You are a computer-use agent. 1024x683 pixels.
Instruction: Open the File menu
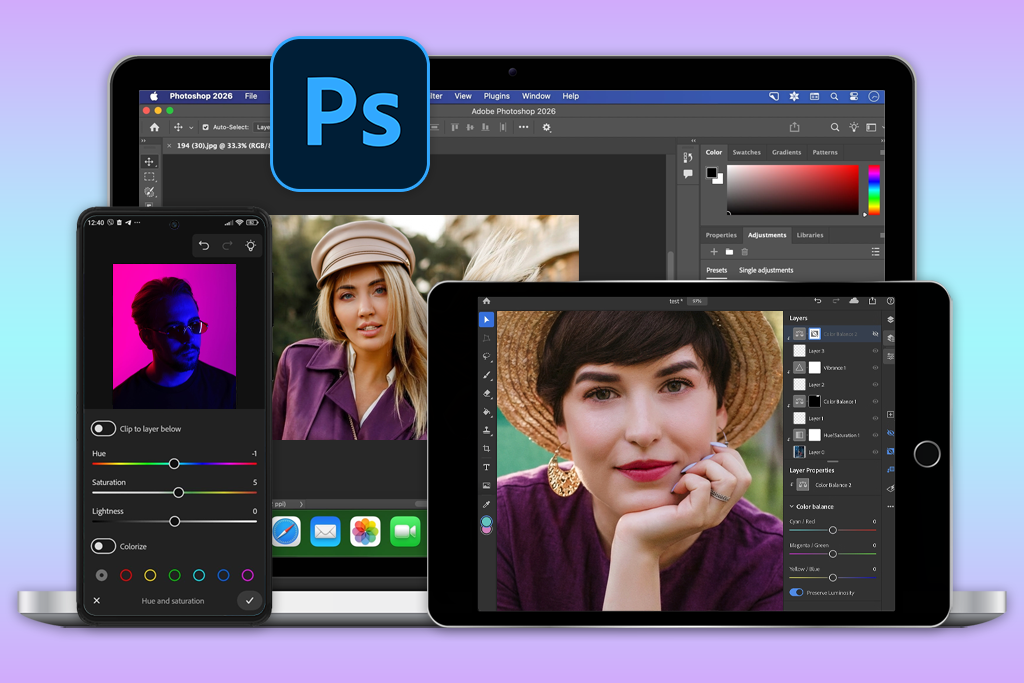click(x=251, y=96)
